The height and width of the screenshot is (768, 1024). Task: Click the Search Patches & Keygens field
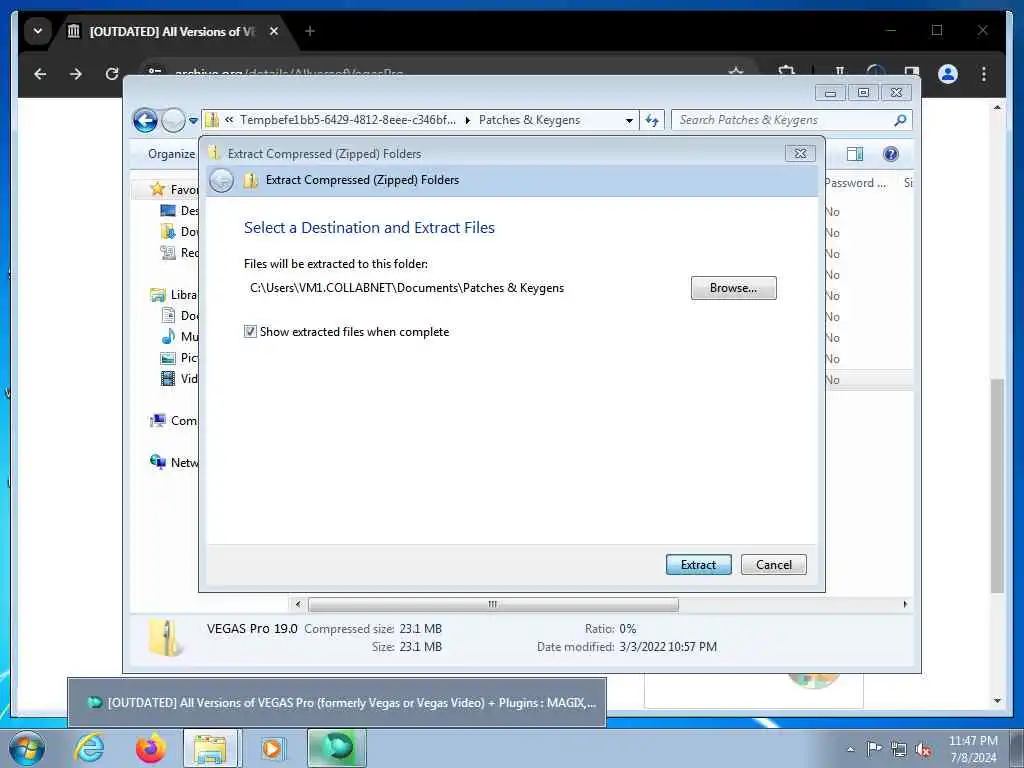782,120
